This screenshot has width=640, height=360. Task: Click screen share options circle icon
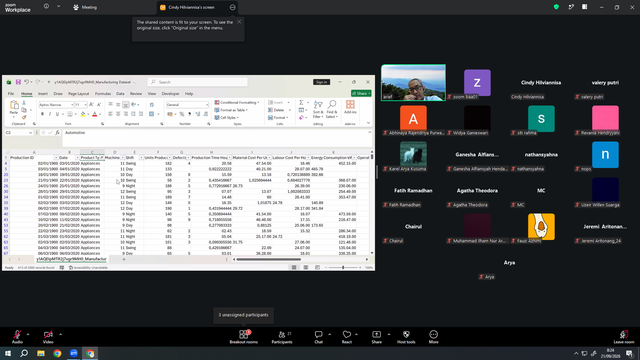pyautogui.click(x=233, y=7)
